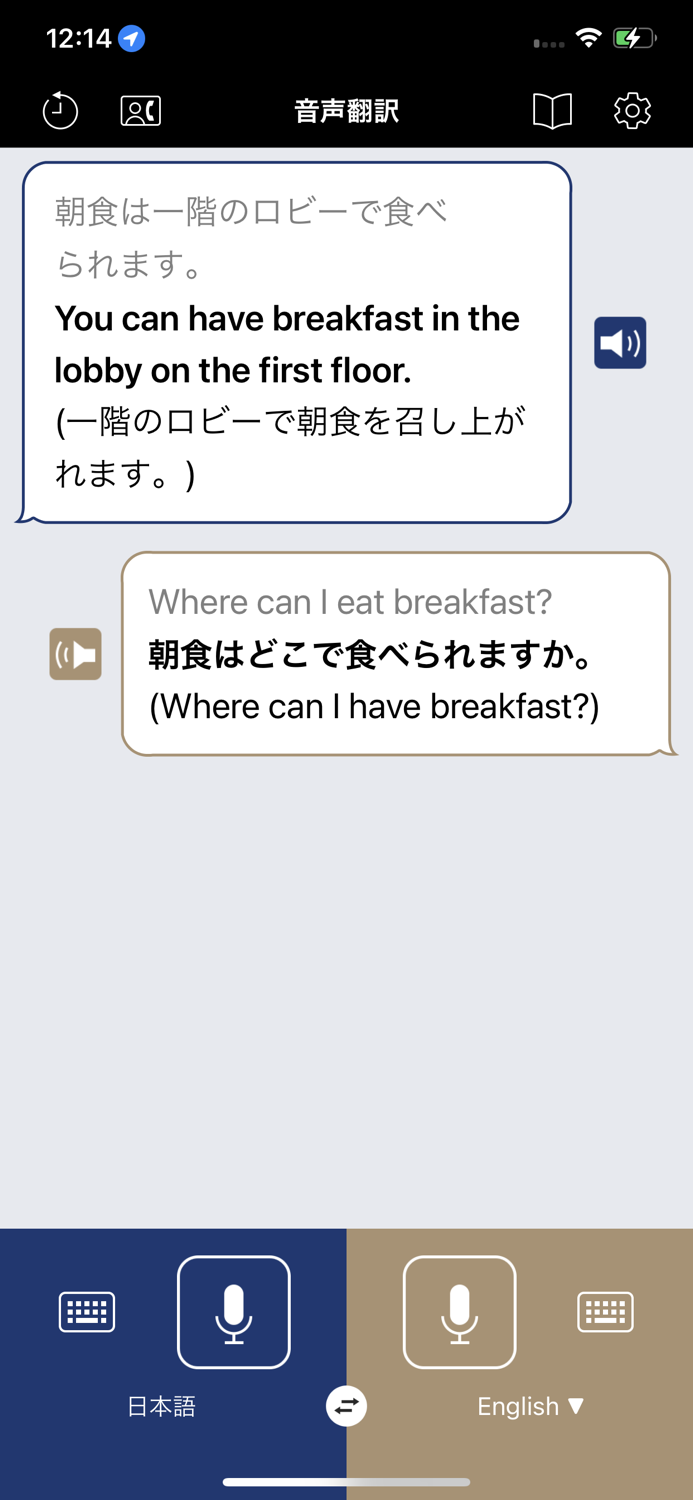Tap the Japanese microphone button
693x1500 pixels.
click(233, 1312)
